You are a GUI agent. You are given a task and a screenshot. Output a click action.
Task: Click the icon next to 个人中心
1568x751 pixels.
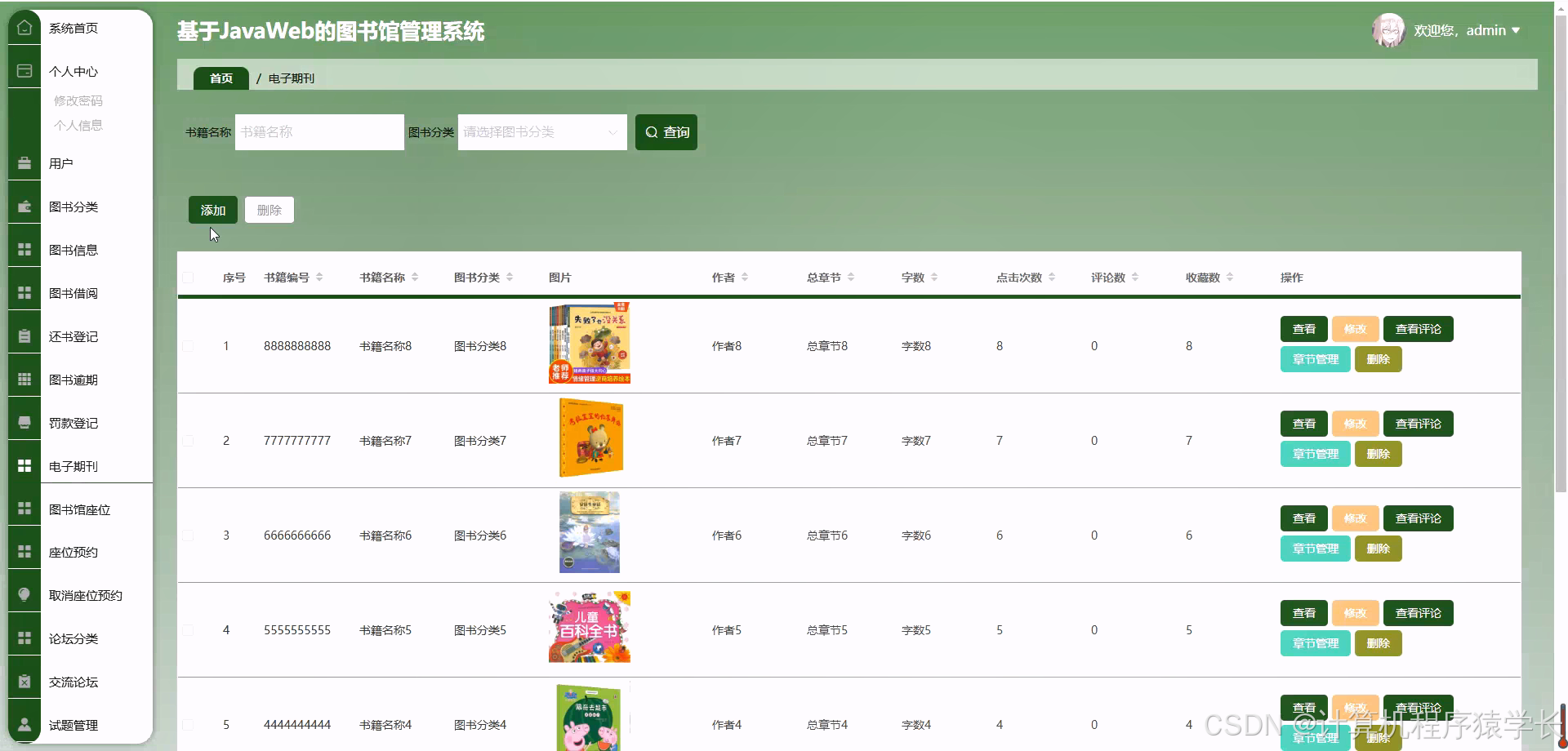click(x=24, y=71)
